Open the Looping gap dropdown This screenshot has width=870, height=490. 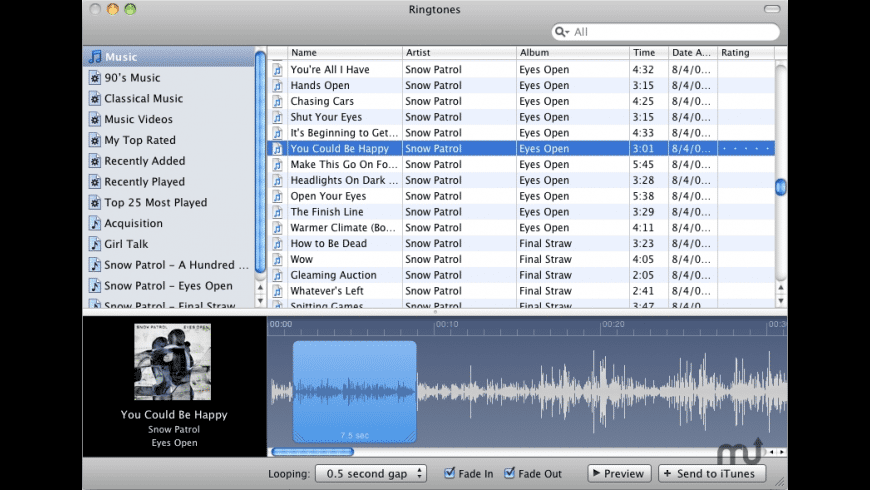[x=371, y=473]
